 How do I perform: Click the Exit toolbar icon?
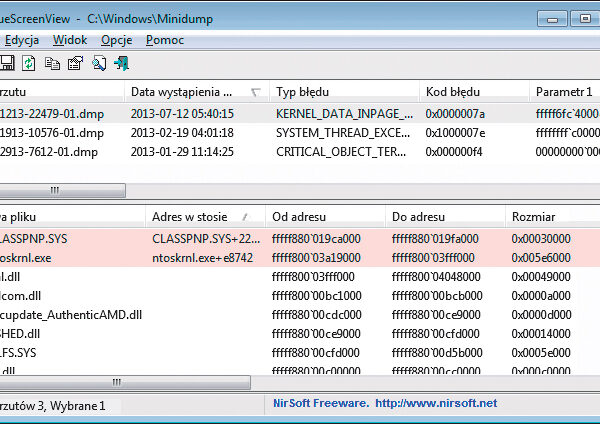pyautogui.click(x=121, y=64)
